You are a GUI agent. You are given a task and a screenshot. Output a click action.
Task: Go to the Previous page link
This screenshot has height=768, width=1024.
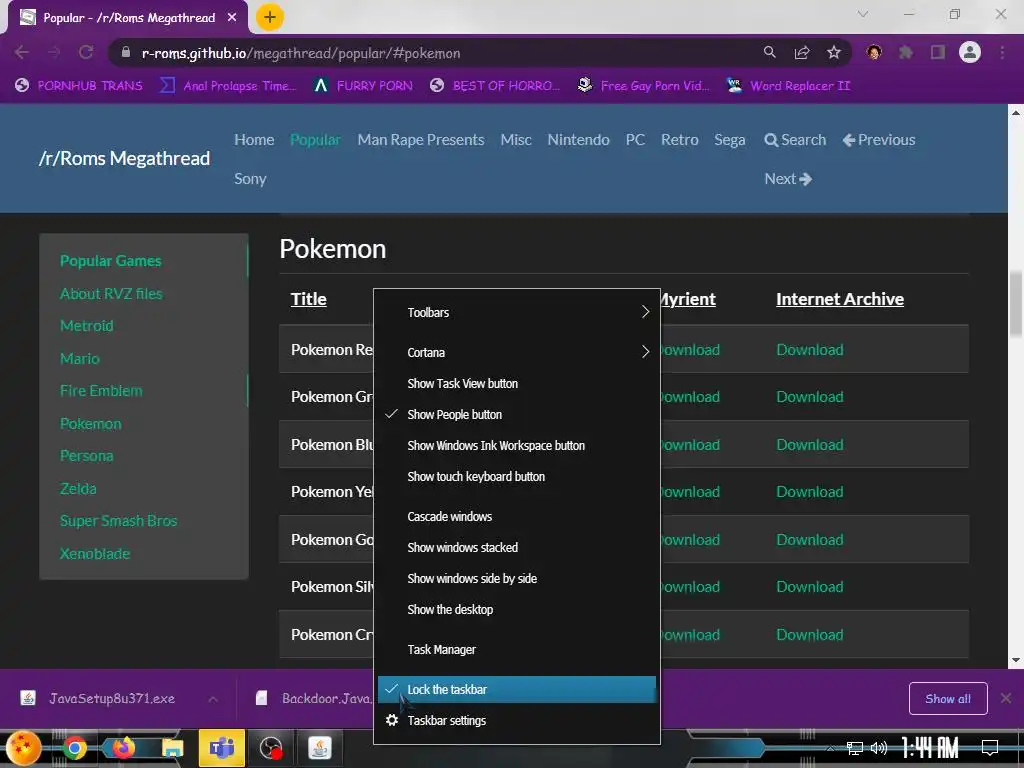coord(879,140)
